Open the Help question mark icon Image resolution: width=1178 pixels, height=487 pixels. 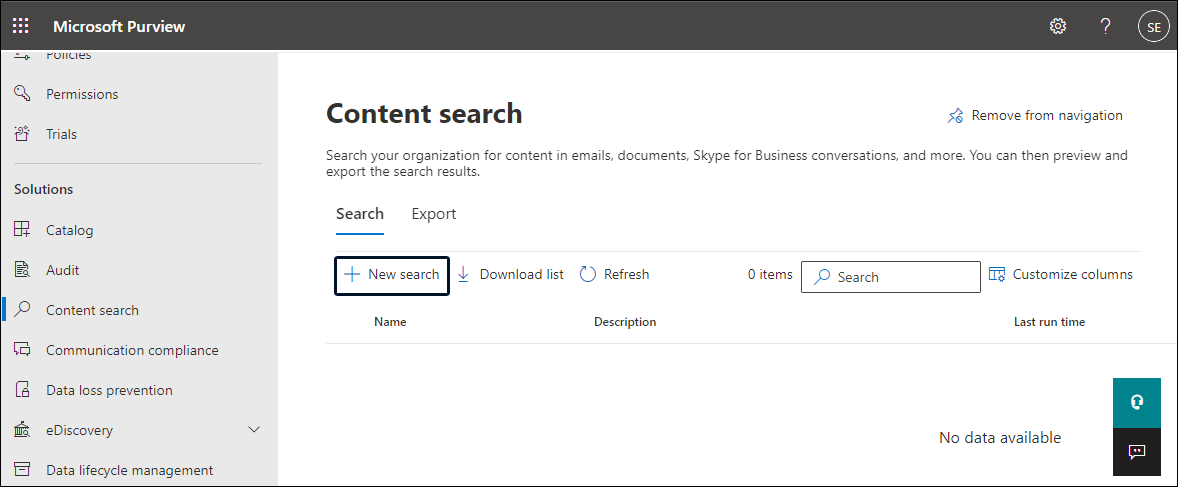click(1104, 26)
